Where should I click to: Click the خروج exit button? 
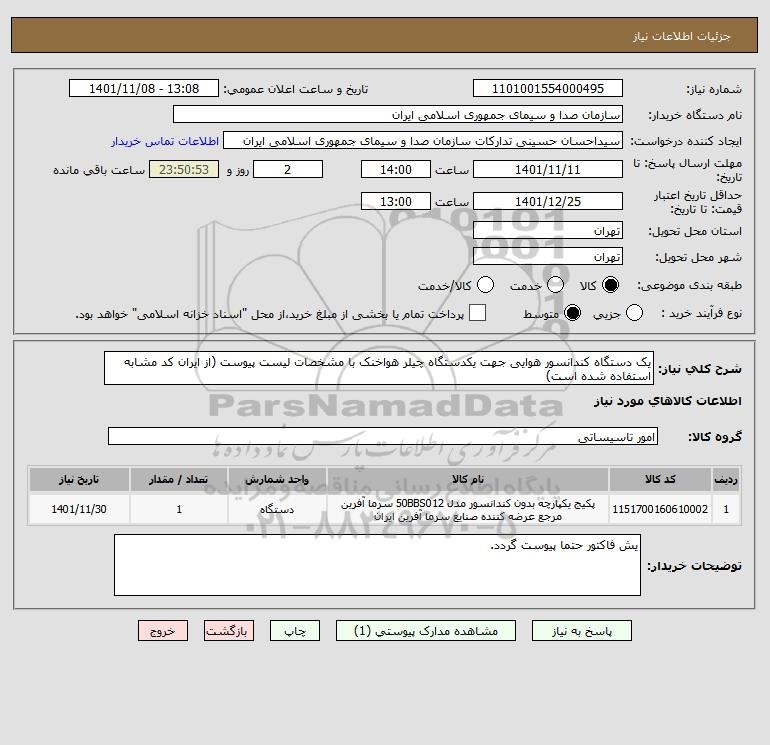pos(163,631)
